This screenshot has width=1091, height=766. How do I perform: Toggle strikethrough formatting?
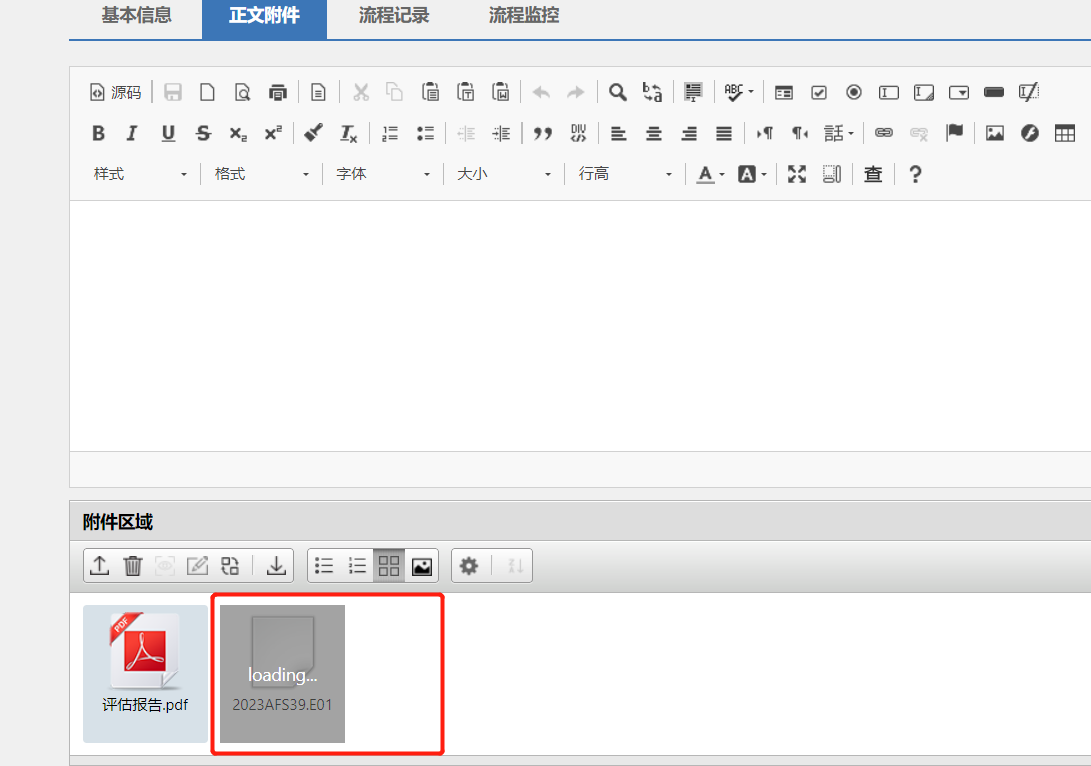(203, 133)
